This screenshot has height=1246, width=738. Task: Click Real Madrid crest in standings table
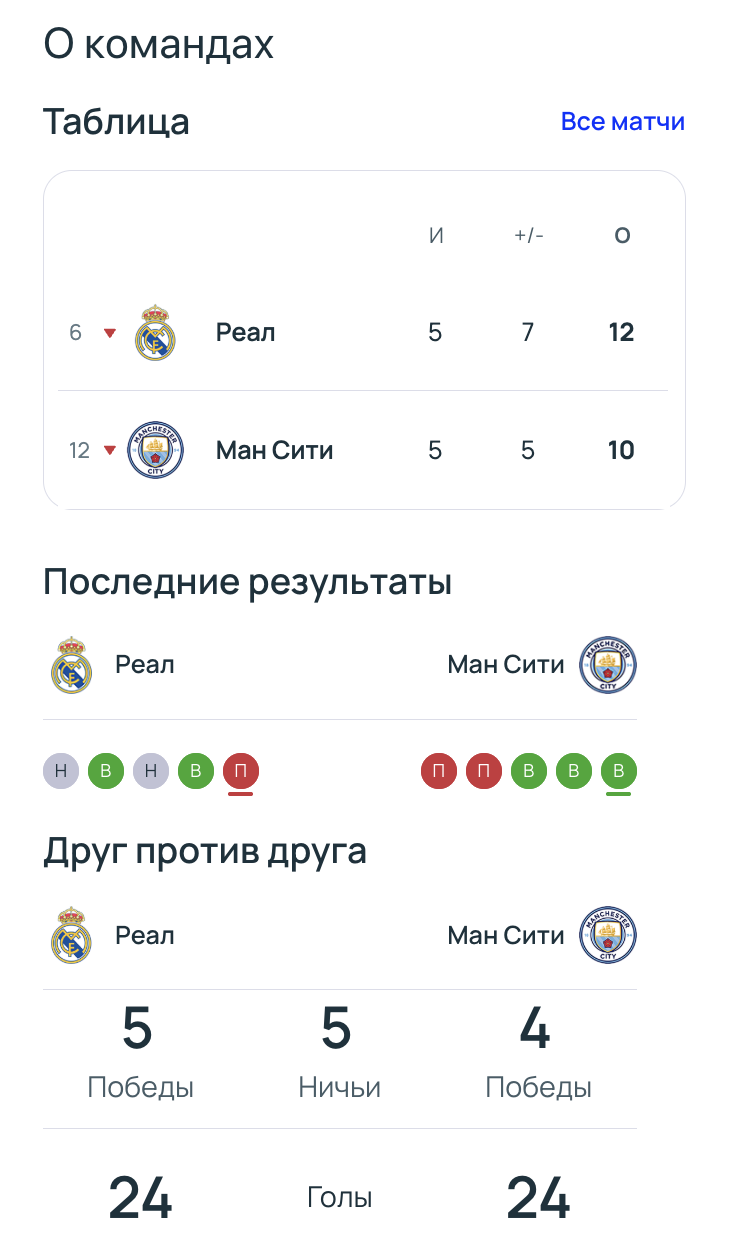coord(155,333)
